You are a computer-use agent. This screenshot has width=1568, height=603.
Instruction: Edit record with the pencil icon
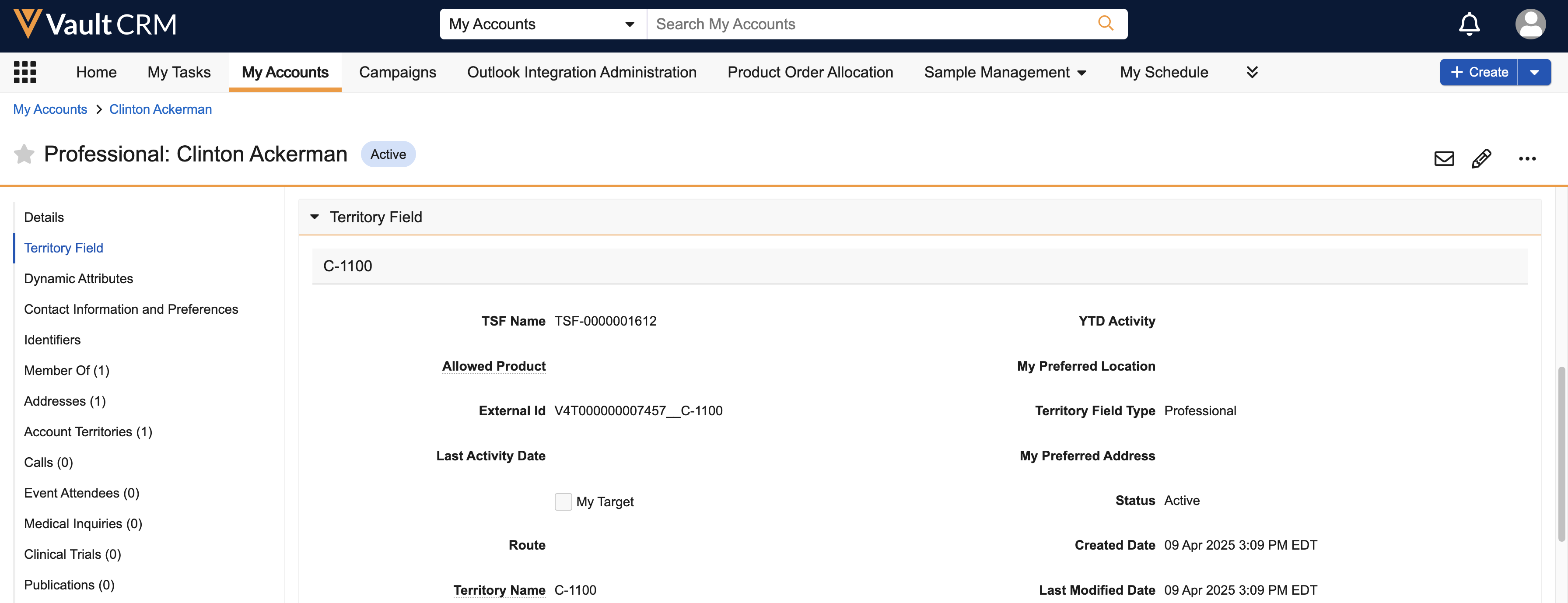[x=1481, y=158]
